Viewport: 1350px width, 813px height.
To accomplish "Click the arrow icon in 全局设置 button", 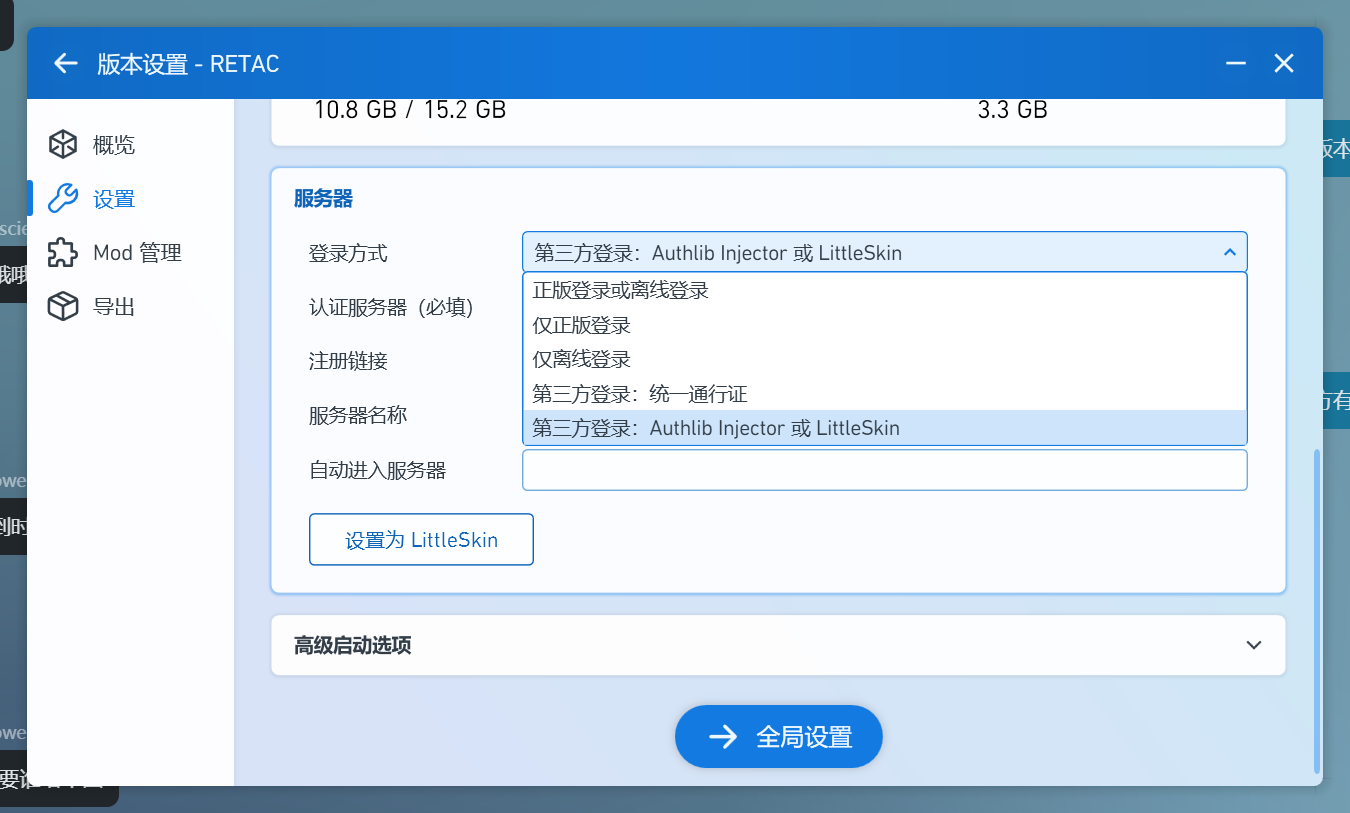I will (722, 737).
